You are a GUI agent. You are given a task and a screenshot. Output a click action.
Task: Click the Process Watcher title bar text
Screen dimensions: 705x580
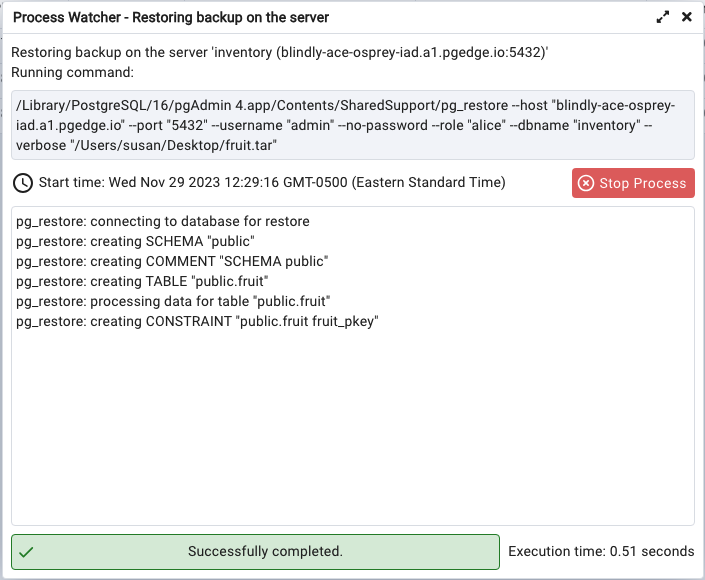(171, 17)
